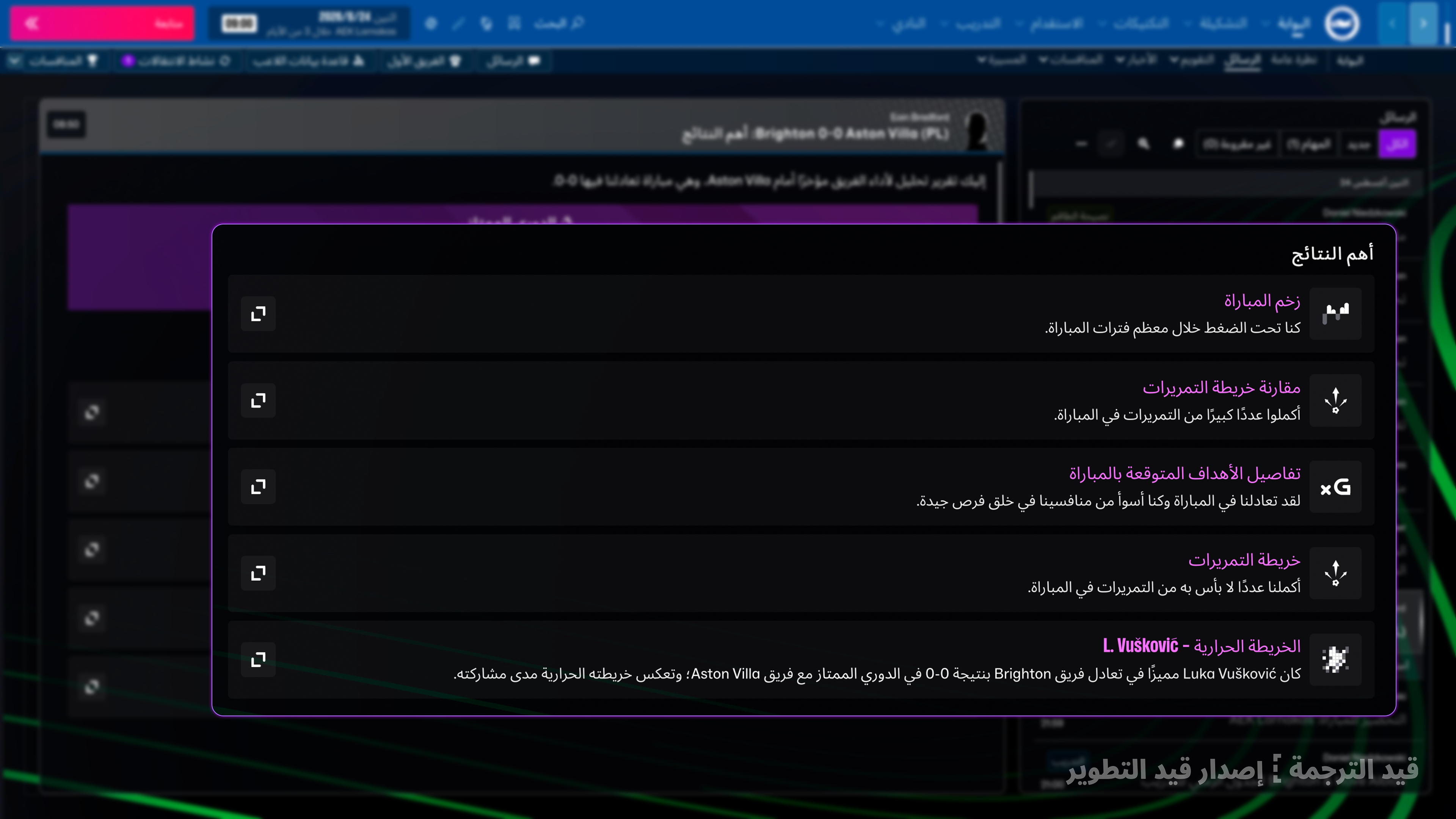Select text 'كنا تحت الضغط خلال معظم فترات المباراة'

(x=1174, y=328)
